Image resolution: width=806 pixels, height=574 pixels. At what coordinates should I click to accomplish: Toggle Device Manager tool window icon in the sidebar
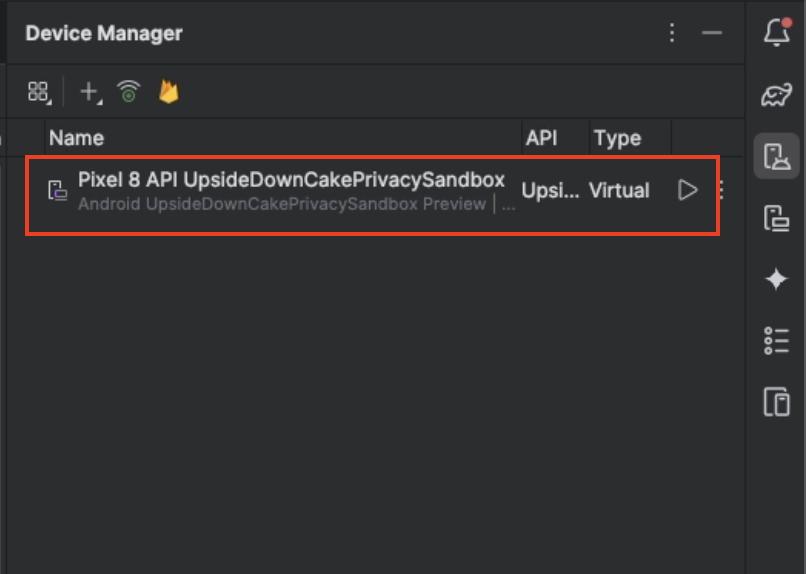[777, 156]
